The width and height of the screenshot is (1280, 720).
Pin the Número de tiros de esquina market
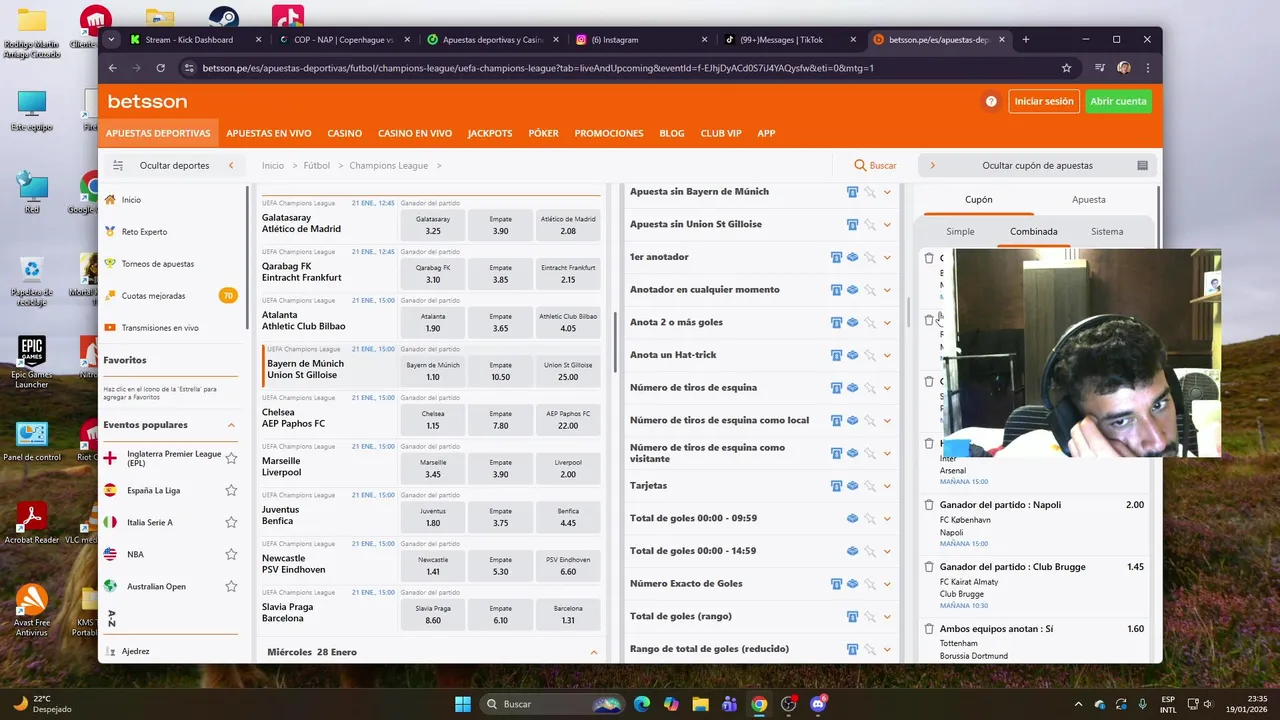click(870, 388)
